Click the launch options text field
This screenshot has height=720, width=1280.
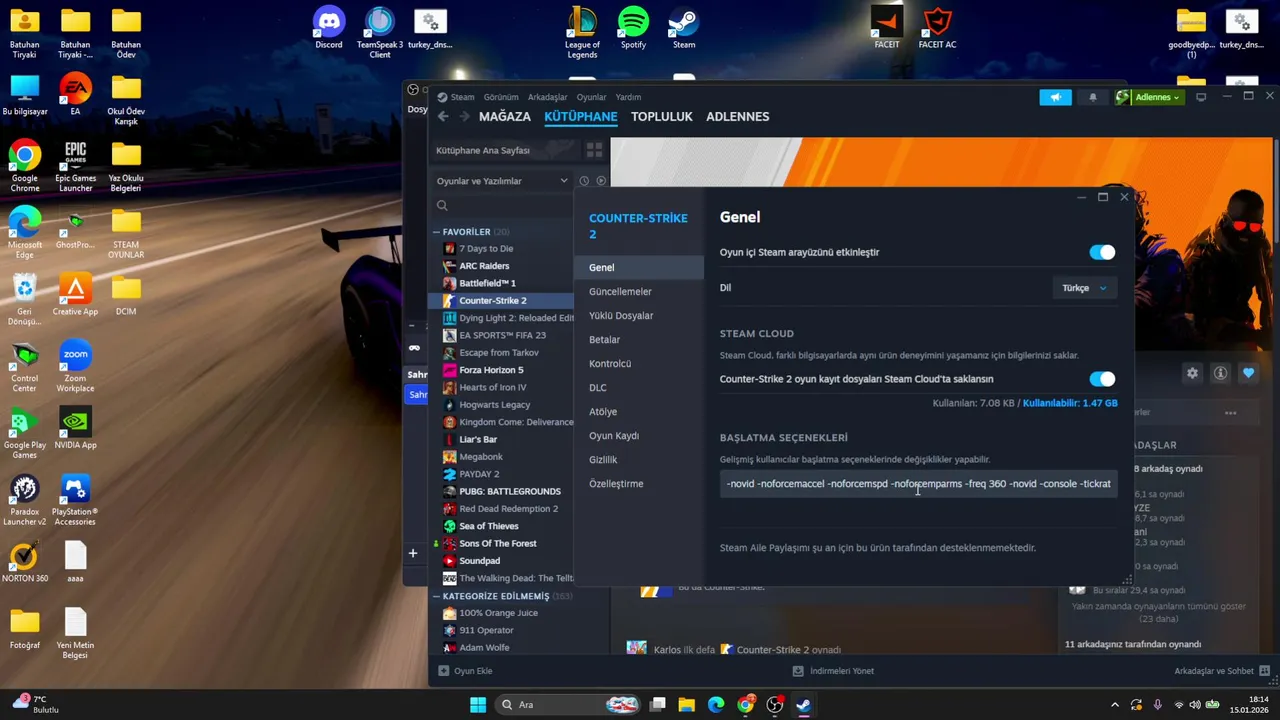(x=918, y=484)
